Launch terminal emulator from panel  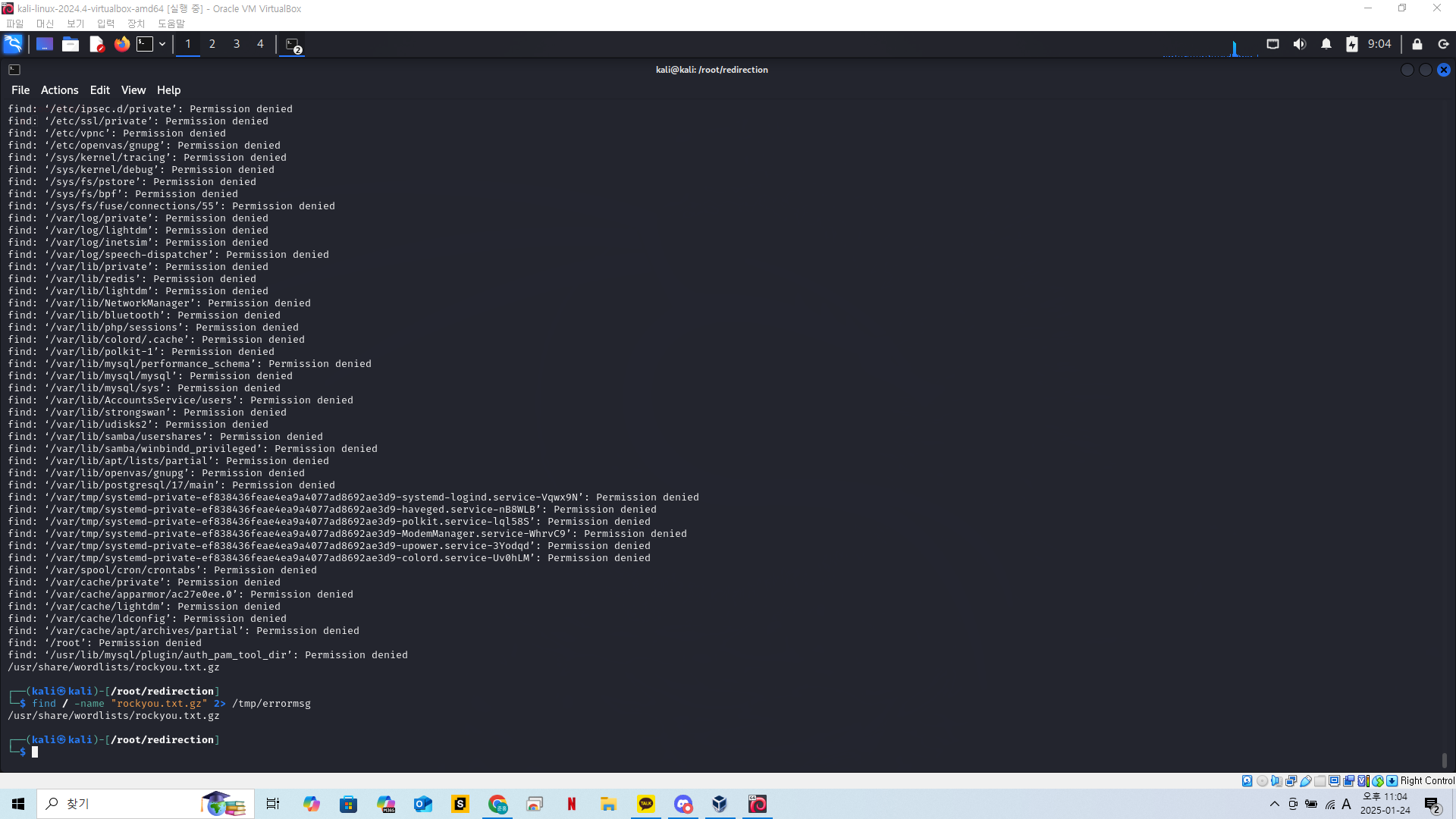pyautogui.click(x=145, y=44)
